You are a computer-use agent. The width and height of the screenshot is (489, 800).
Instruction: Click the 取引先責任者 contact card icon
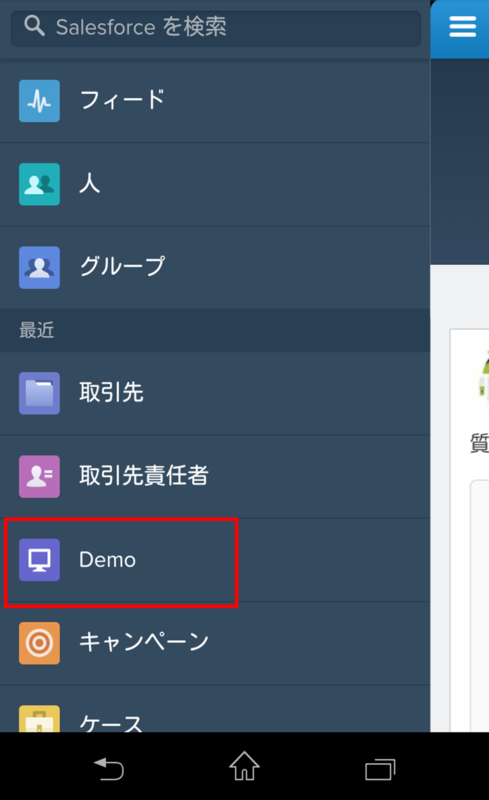point(39,477)
